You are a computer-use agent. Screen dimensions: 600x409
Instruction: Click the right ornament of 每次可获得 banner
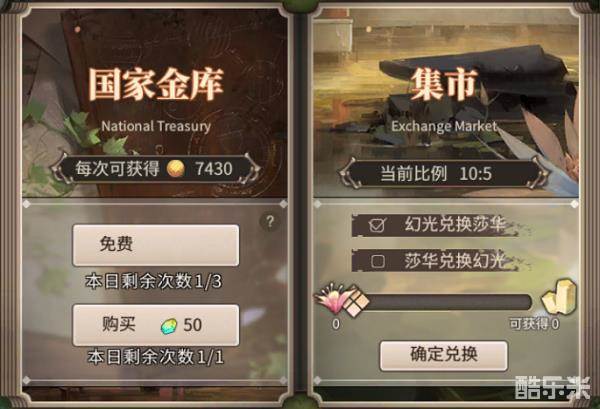tap(251, 169)
